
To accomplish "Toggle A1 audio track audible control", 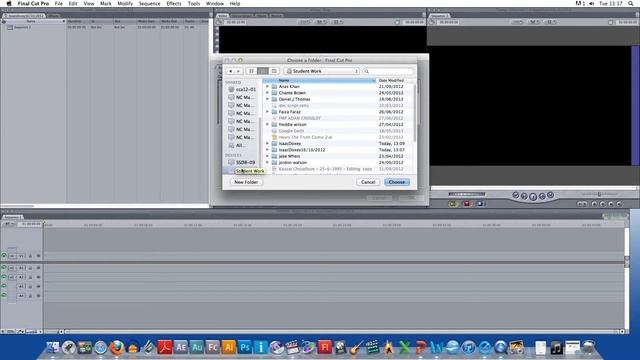I will pos(4,268).
